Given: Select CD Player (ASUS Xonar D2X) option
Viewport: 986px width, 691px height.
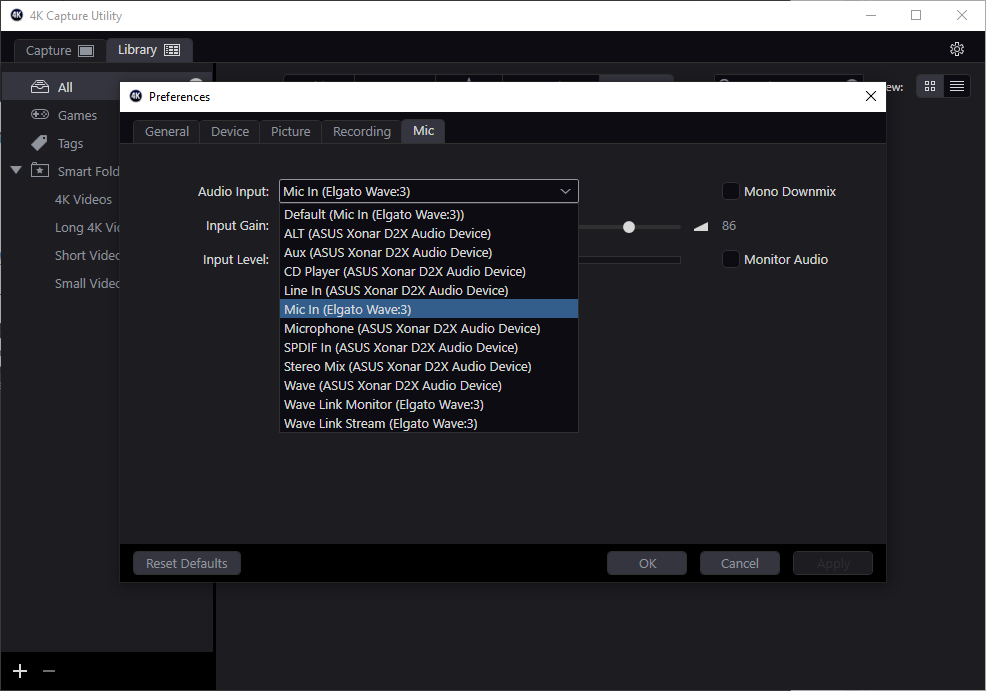Looking at the screenshot, I should click(x=428, y=271).
